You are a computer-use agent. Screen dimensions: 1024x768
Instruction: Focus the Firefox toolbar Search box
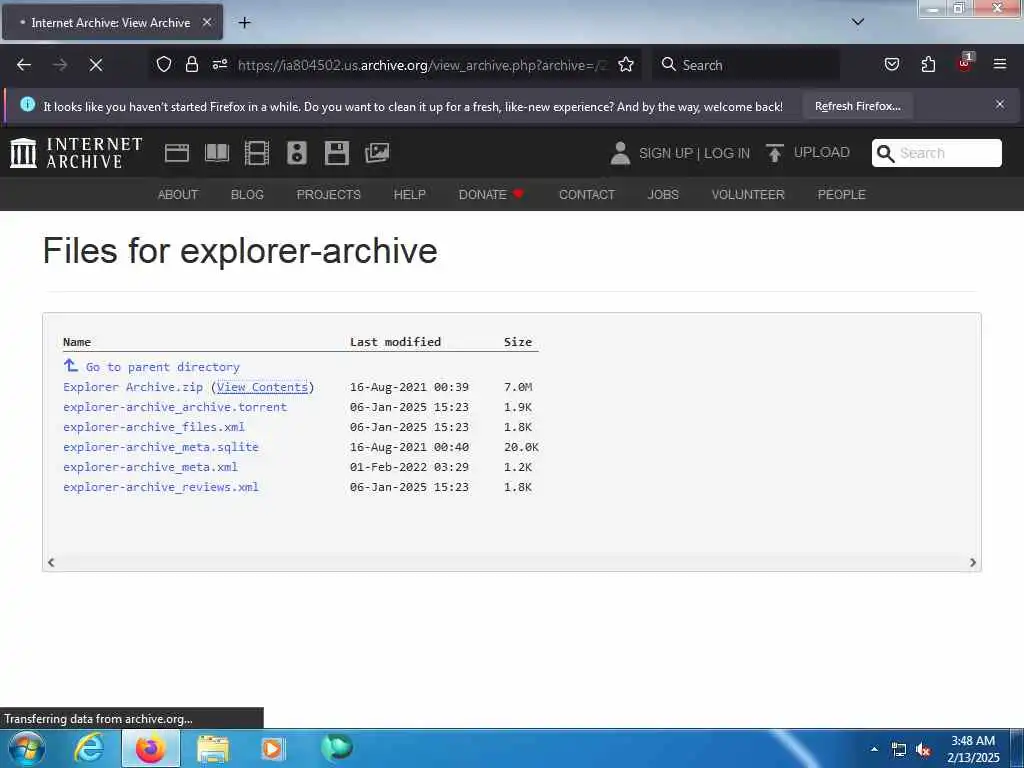[746, 65]
